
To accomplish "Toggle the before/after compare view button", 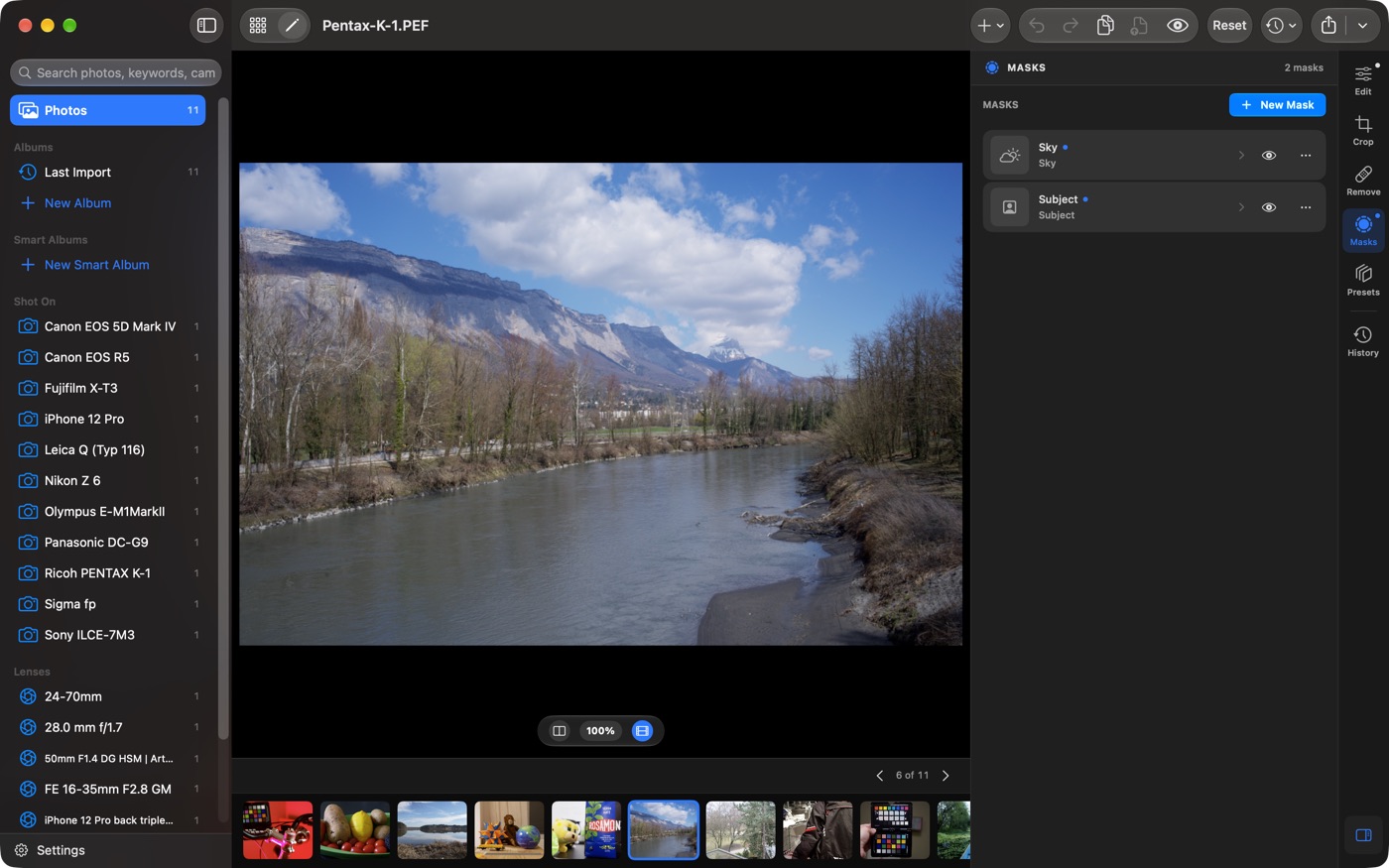I will click(559, 731).
